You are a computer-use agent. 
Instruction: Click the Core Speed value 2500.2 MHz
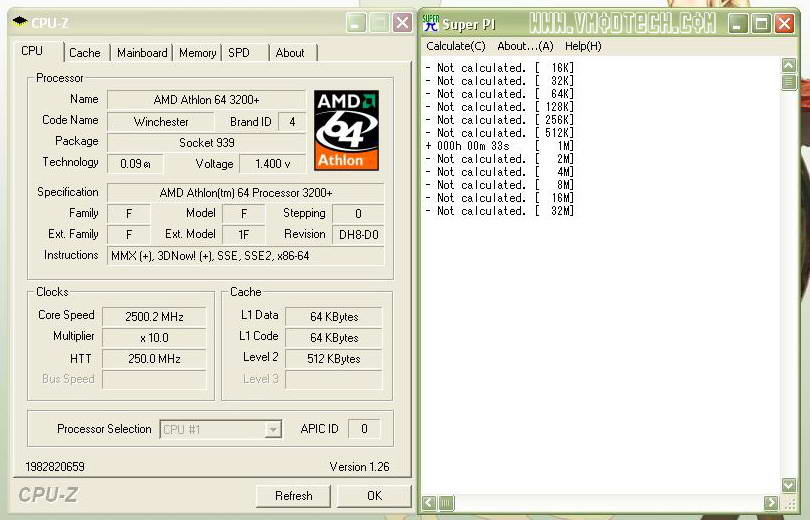pos(154,317)
